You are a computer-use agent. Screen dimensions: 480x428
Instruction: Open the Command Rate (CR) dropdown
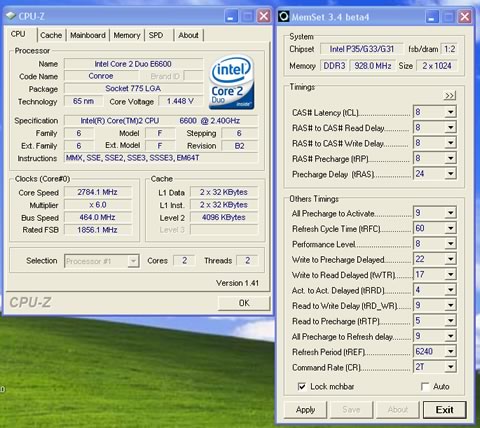click(x=450, y=367)
